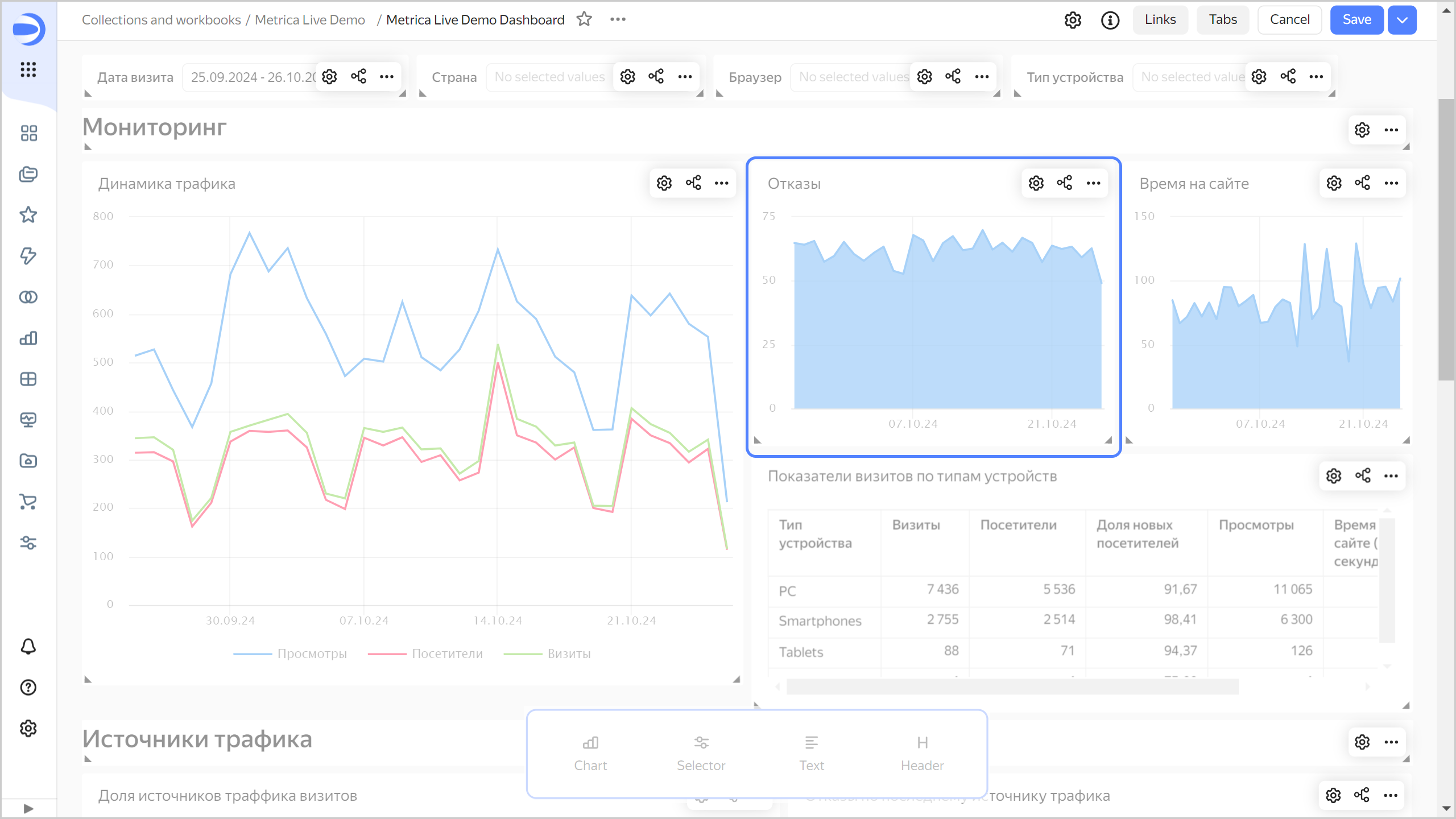1456x819 pixels.
Task: Expand sidebar with bottom arrow
Action: (x=28, y=808)
